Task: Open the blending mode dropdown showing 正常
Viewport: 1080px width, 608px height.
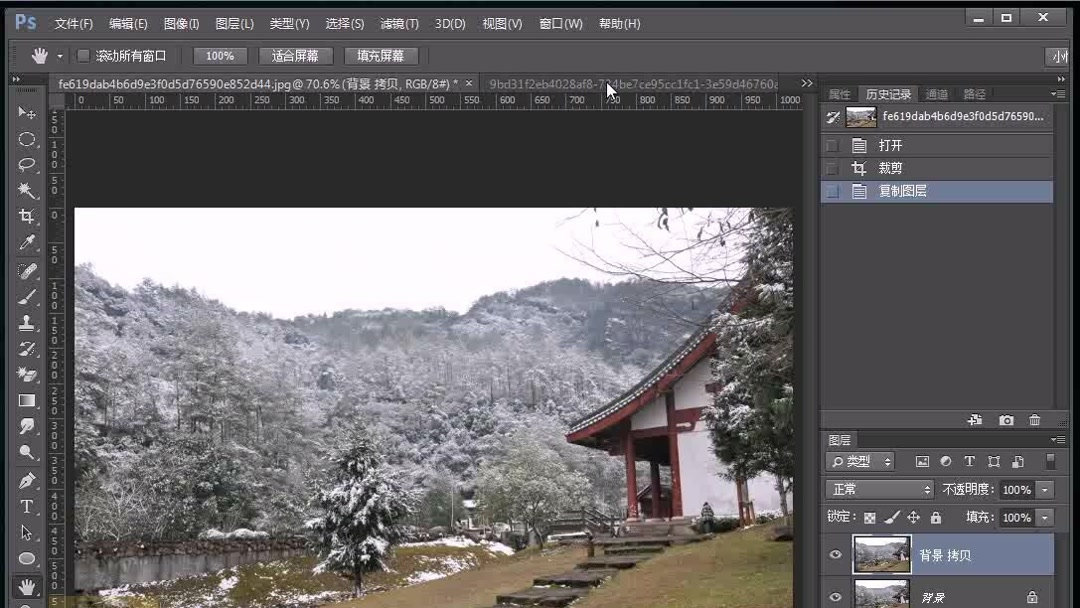Action: [878, 489]
